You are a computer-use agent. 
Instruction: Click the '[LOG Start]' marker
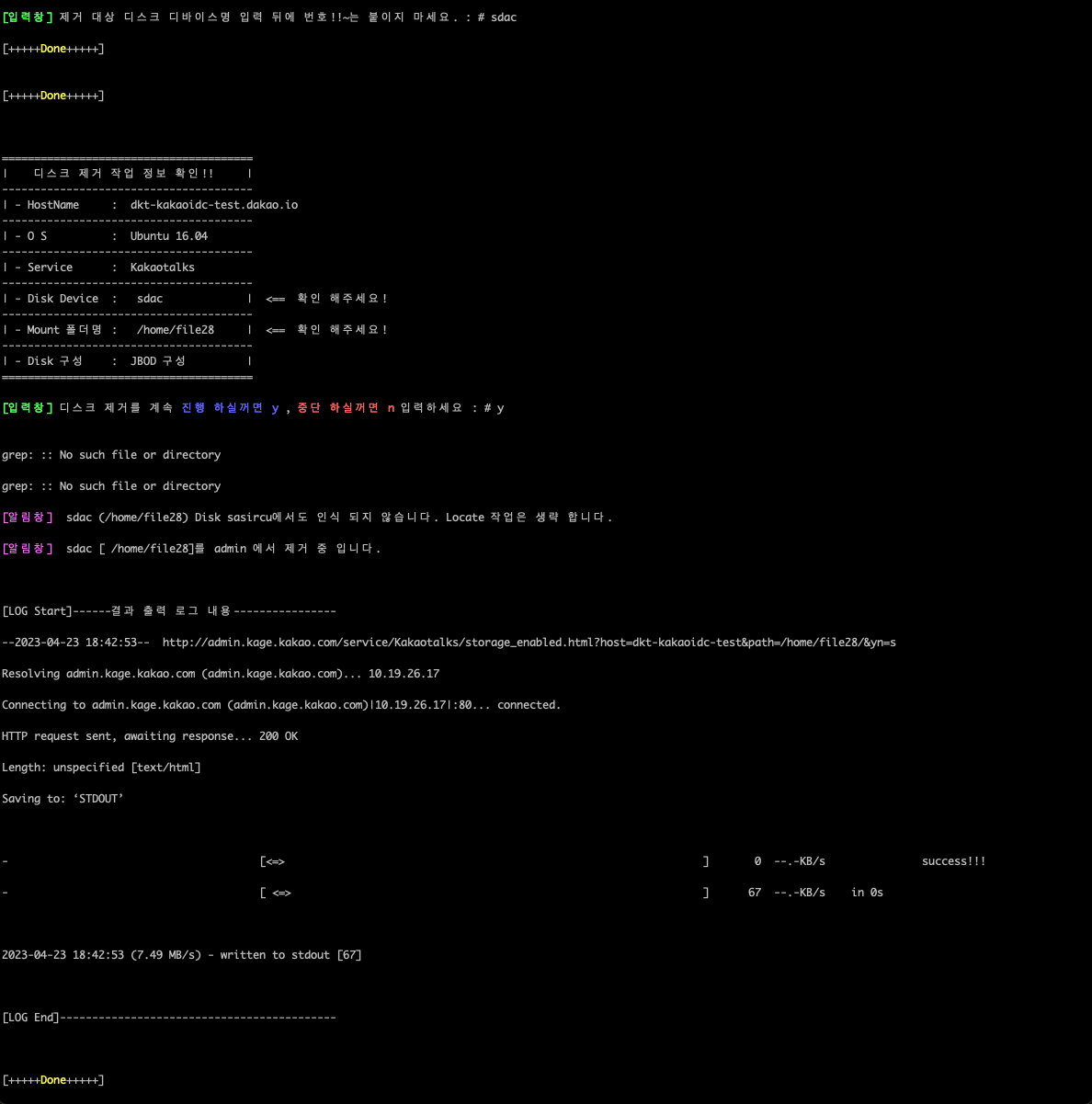point(38,611)
